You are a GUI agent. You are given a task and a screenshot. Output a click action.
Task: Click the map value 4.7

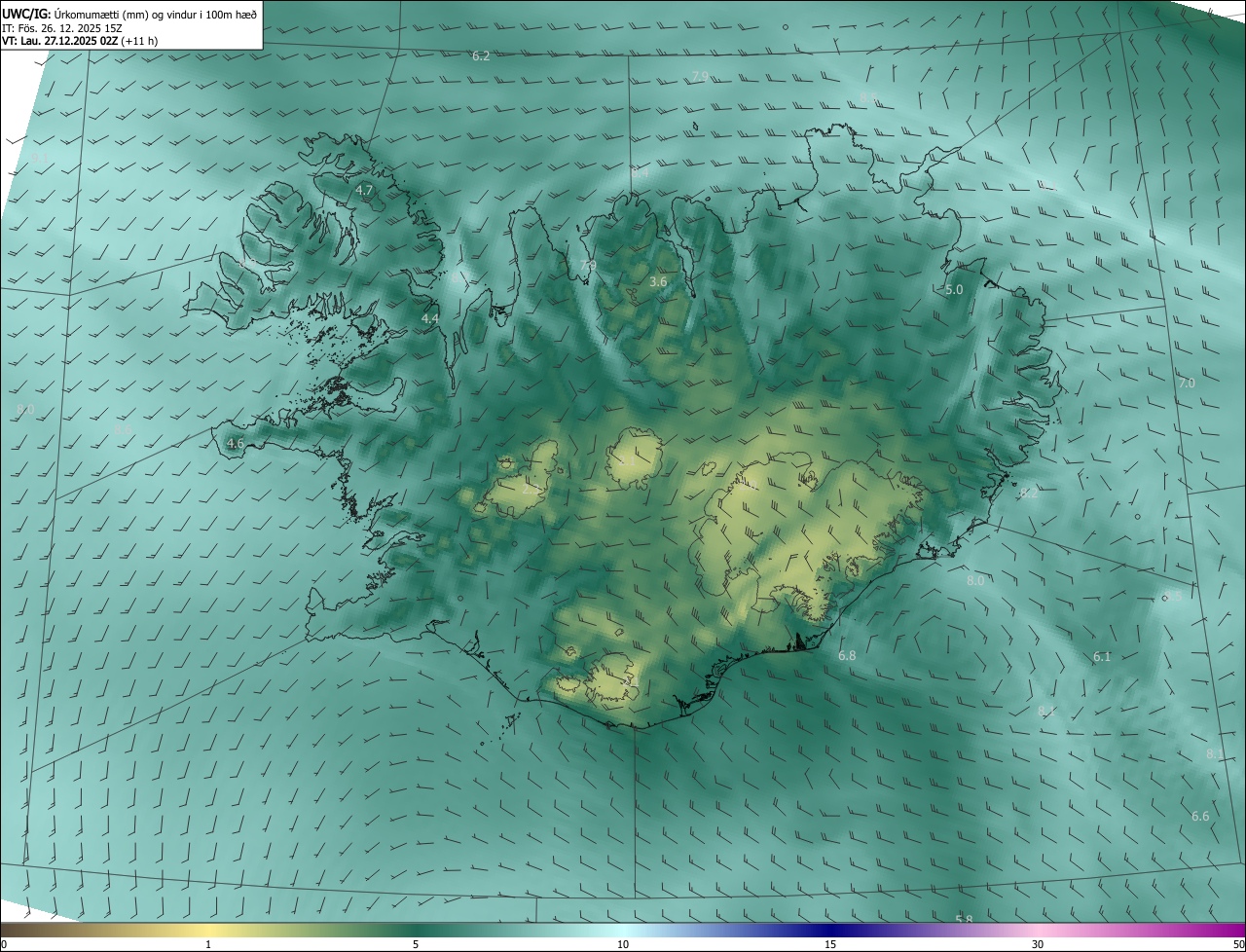click(x=364, y=191)
